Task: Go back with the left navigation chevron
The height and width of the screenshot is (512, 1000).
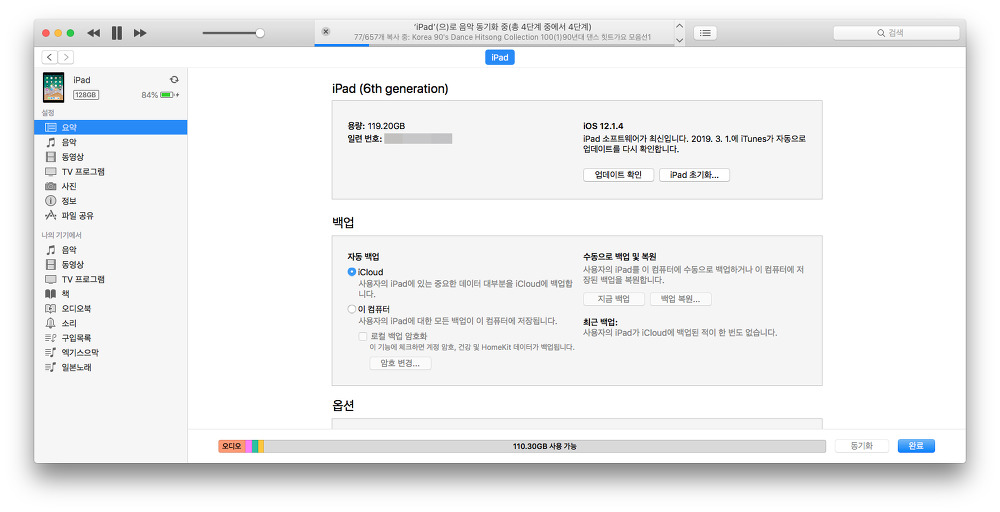Action: [x=49, y=58]
